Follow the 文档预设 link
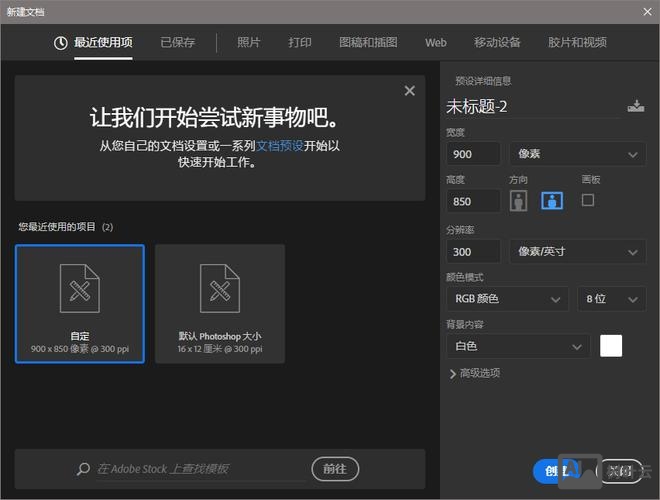 tap(279, 146)
